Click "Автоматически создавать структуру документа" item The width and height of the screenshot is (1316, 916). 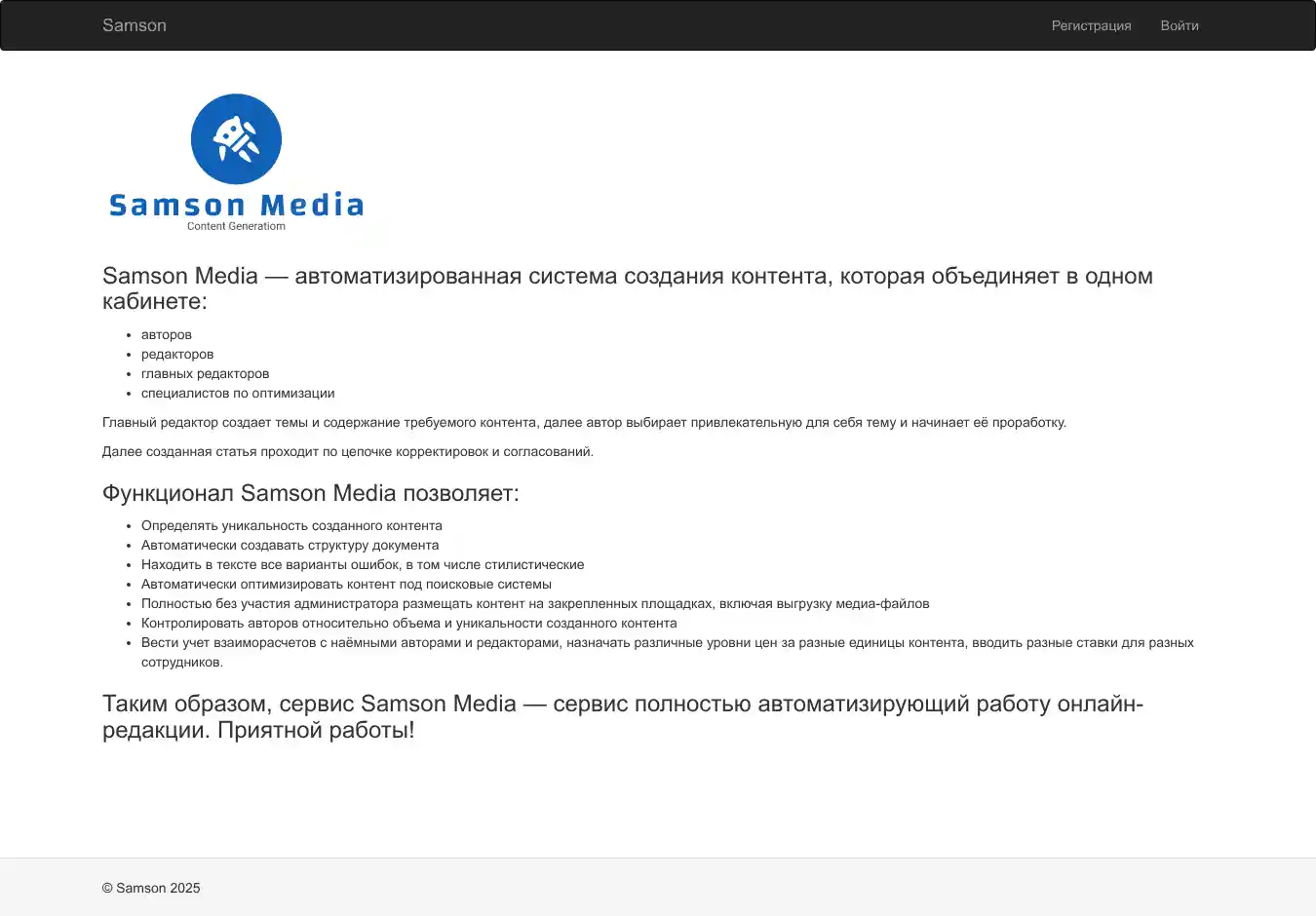point(290,545)
